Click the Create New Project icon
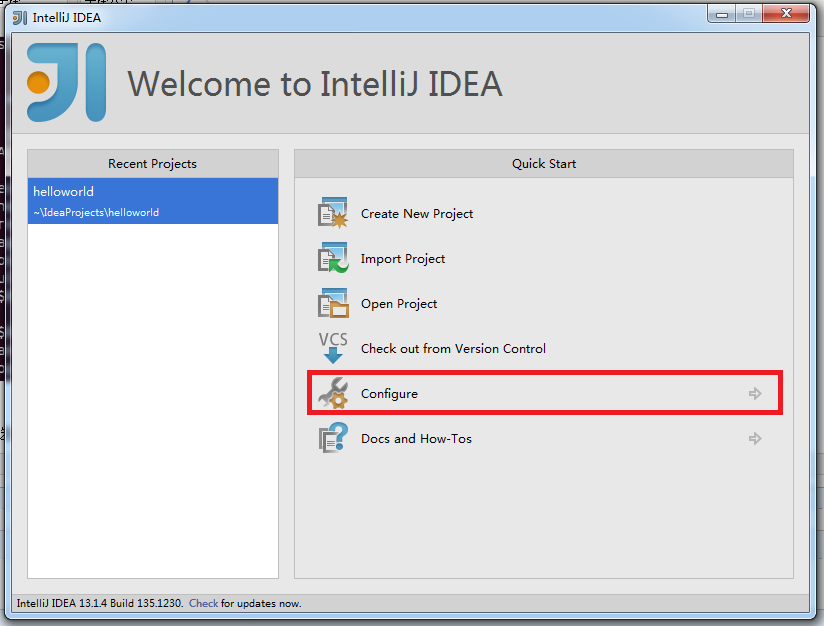The width and height of the screenshot is (824, 626). [x=332, y=213]
